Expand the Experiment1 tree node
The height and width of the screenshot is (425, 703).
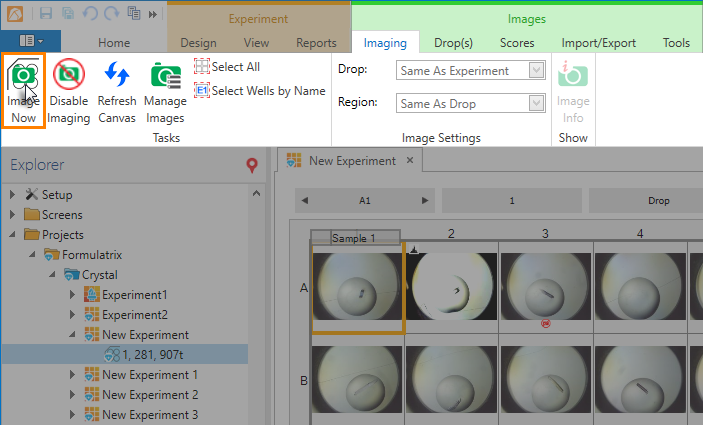72,295
